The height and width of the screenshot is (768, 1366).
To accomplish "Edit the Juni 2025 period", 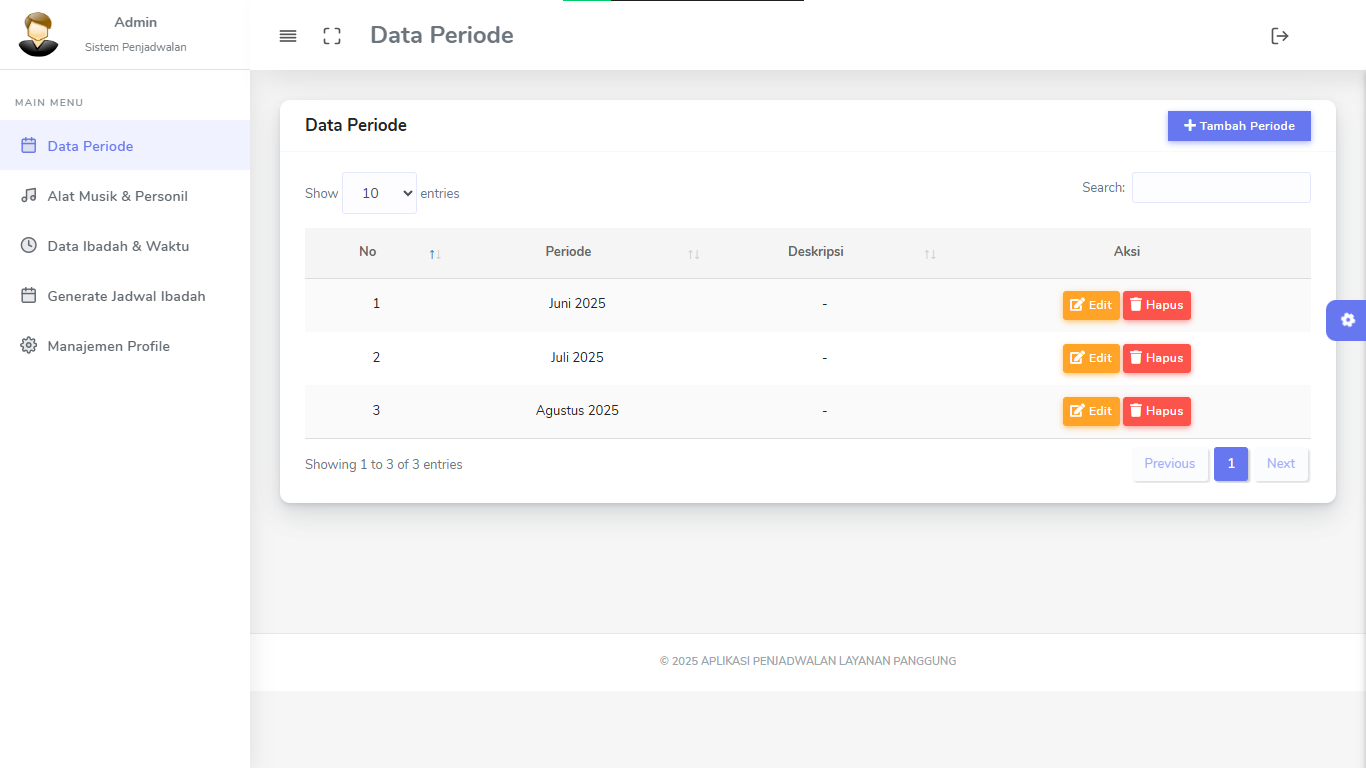I will point(1090,305).
